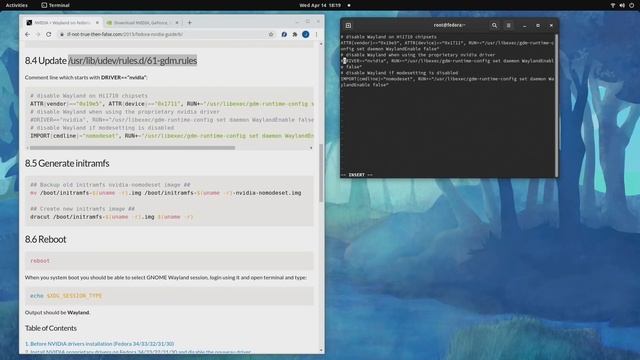Image resolution: width=640 pixels, height=360 pixels.
Task: Open the Before NVIDIA drivers installation link
Action: pyautogui.click(x=100, y=344)
